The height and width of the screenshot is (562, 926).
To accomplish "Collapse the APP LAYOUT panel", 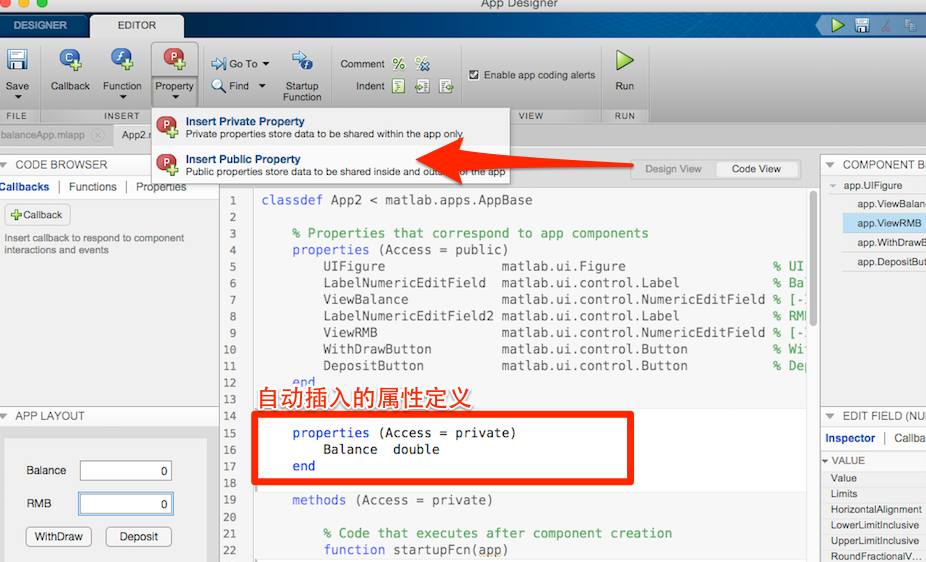I will [4, 416].
